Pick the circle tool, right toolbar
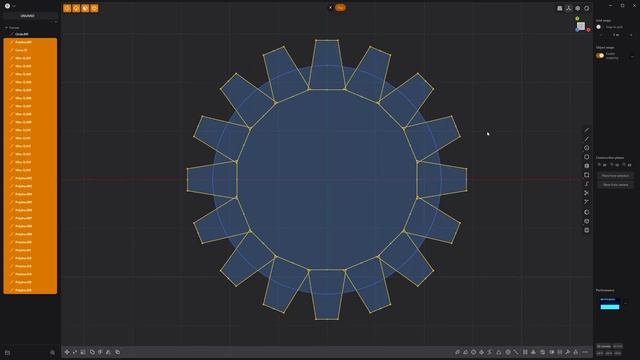Image resolution: width=640 pixels, height=360 pixels. (x=587, y=148)
